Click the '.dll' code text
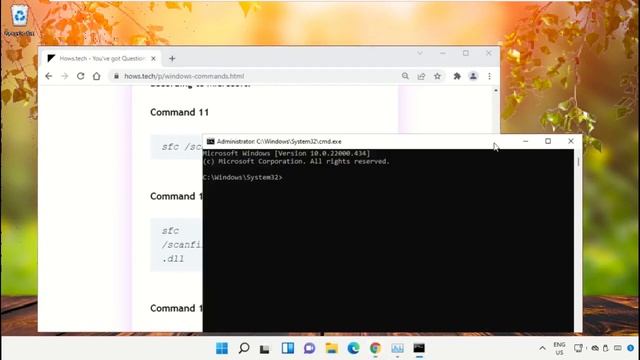Viewport: 640px width, 360px height. 173,259
